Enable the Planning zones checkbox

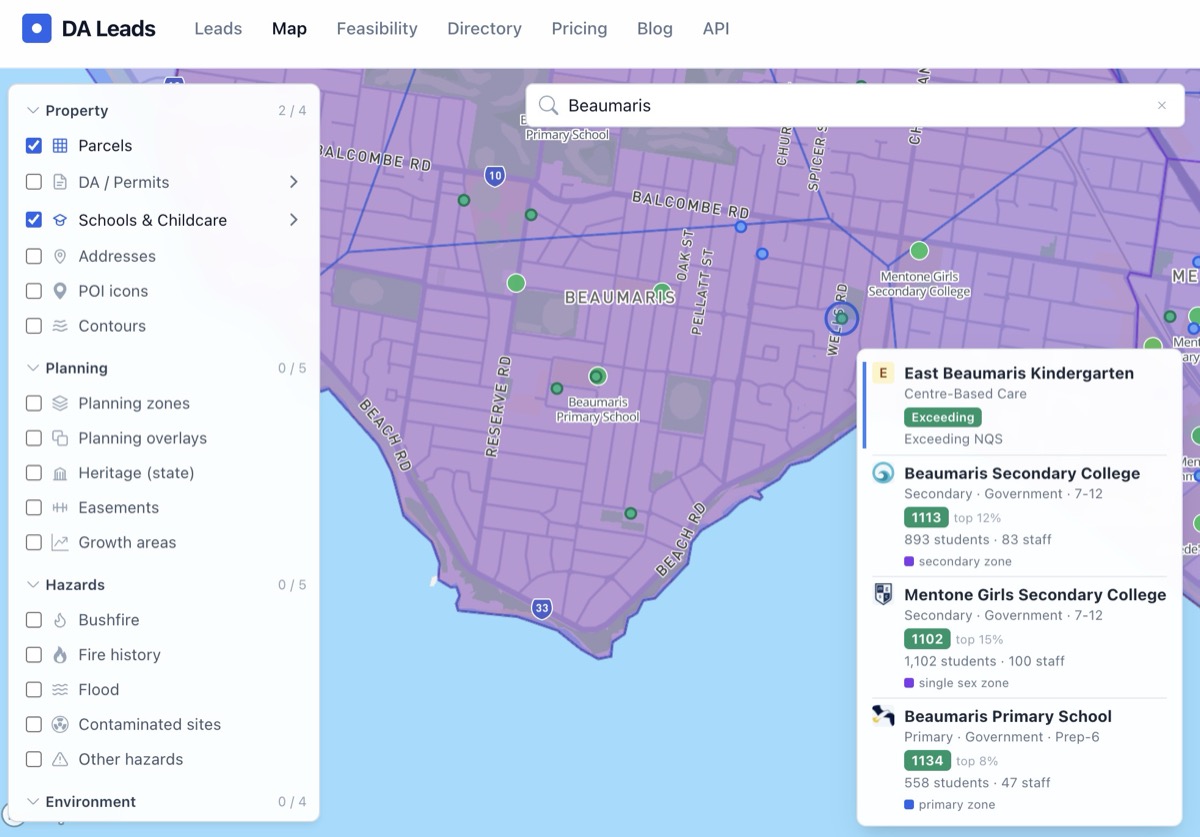click(x=34, y=403)
